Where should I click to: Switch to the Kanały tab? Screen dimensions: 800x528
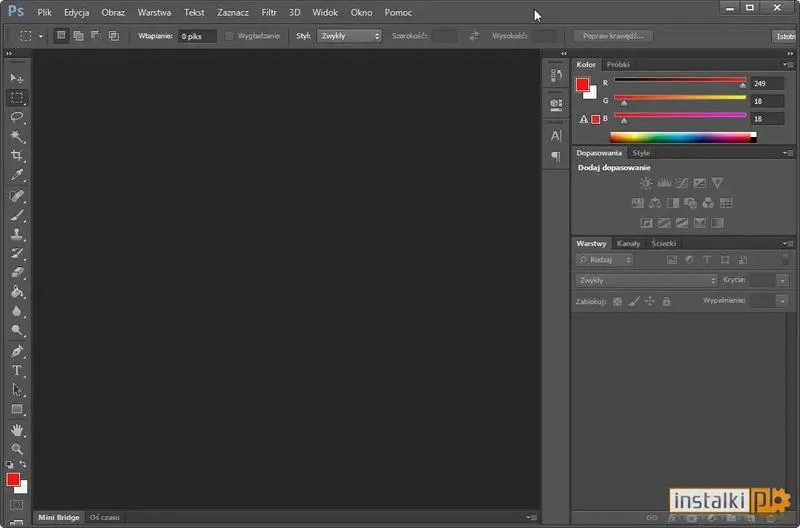coord(628,243)
